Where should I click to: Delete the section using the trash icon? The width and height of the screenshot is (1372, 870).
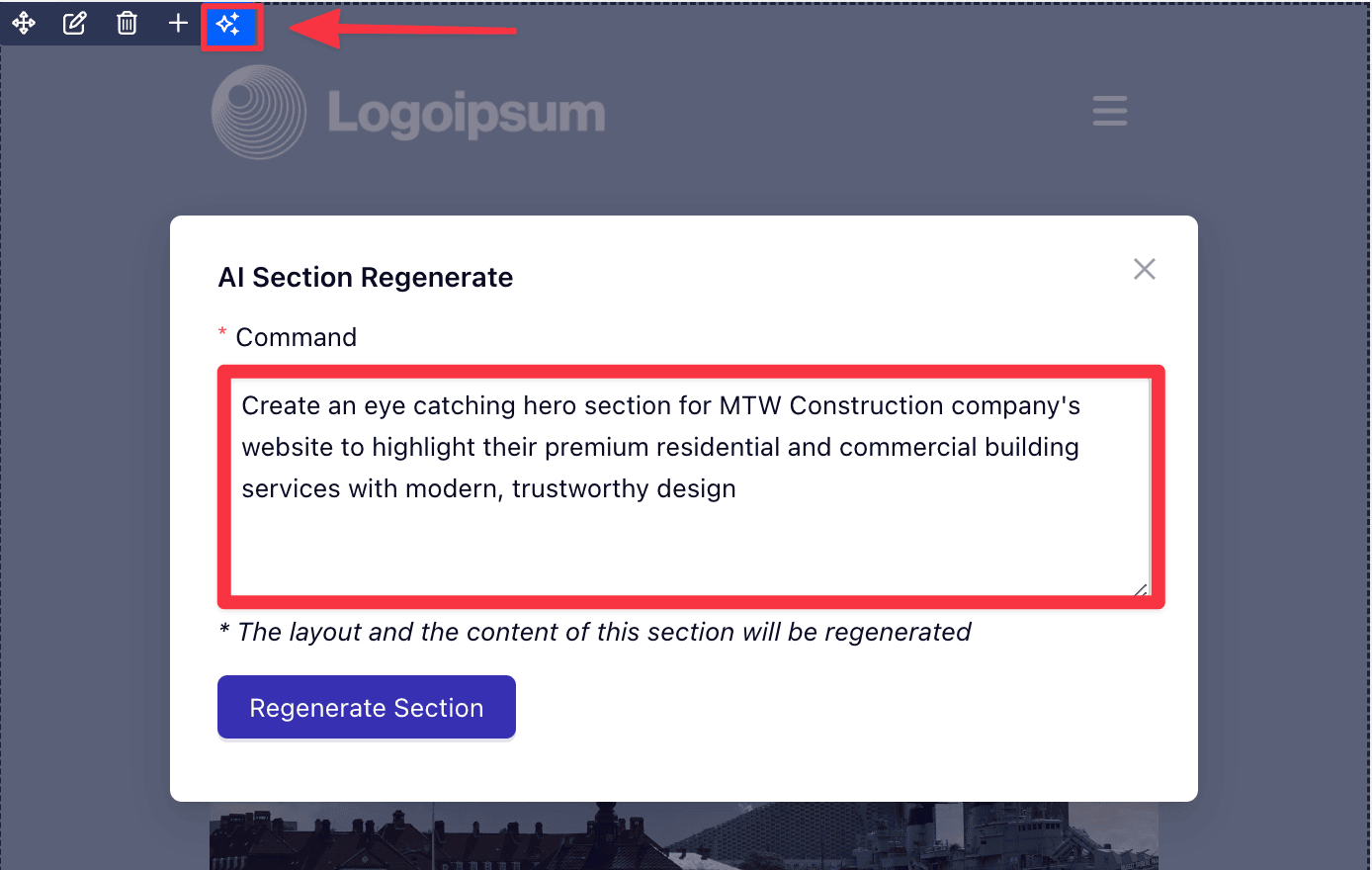pos(127,23)
